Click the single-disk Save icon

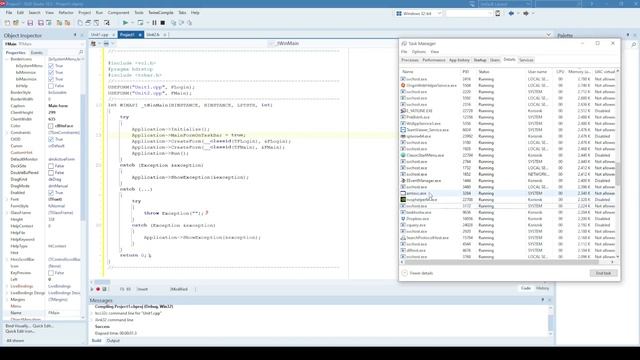click(x=30, y=23)
